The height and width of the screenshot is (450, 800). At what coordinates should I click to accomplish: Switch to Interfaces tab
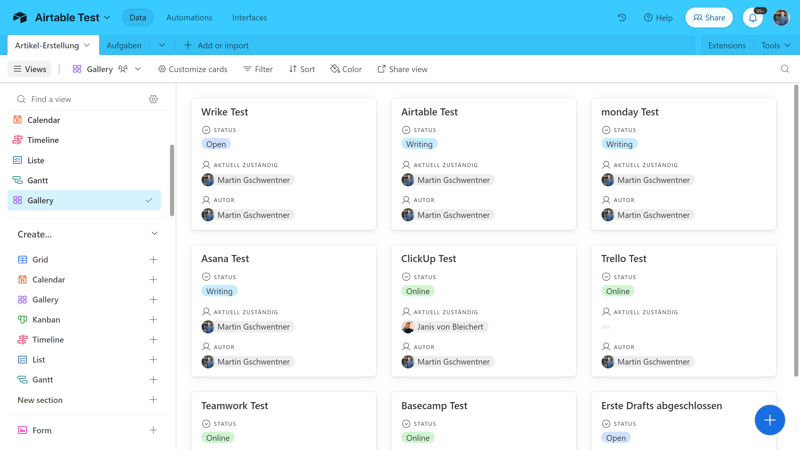[249, 17]
